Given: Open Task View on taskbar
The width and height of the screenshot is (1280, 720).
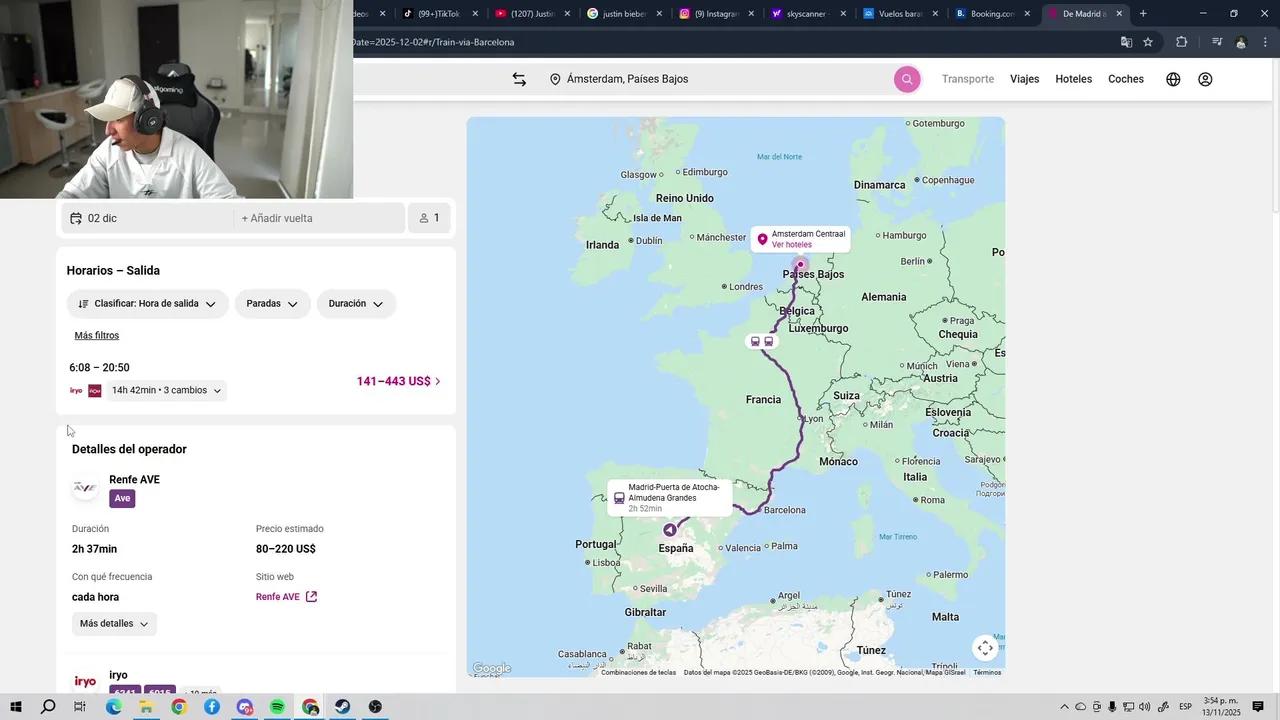Looking at the screenshot, I should tap(80, 707).
